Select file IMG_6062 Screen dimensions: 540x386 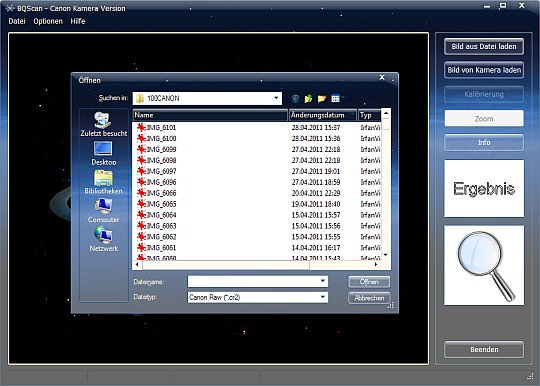(x=162, y=237)
